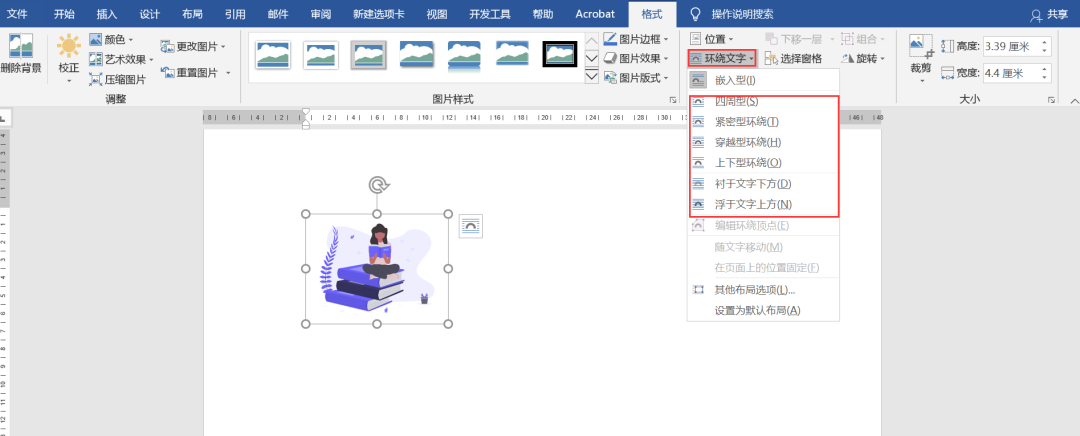
Task: Open the 大小 size dialog launcher
Action: point(1052,101)
